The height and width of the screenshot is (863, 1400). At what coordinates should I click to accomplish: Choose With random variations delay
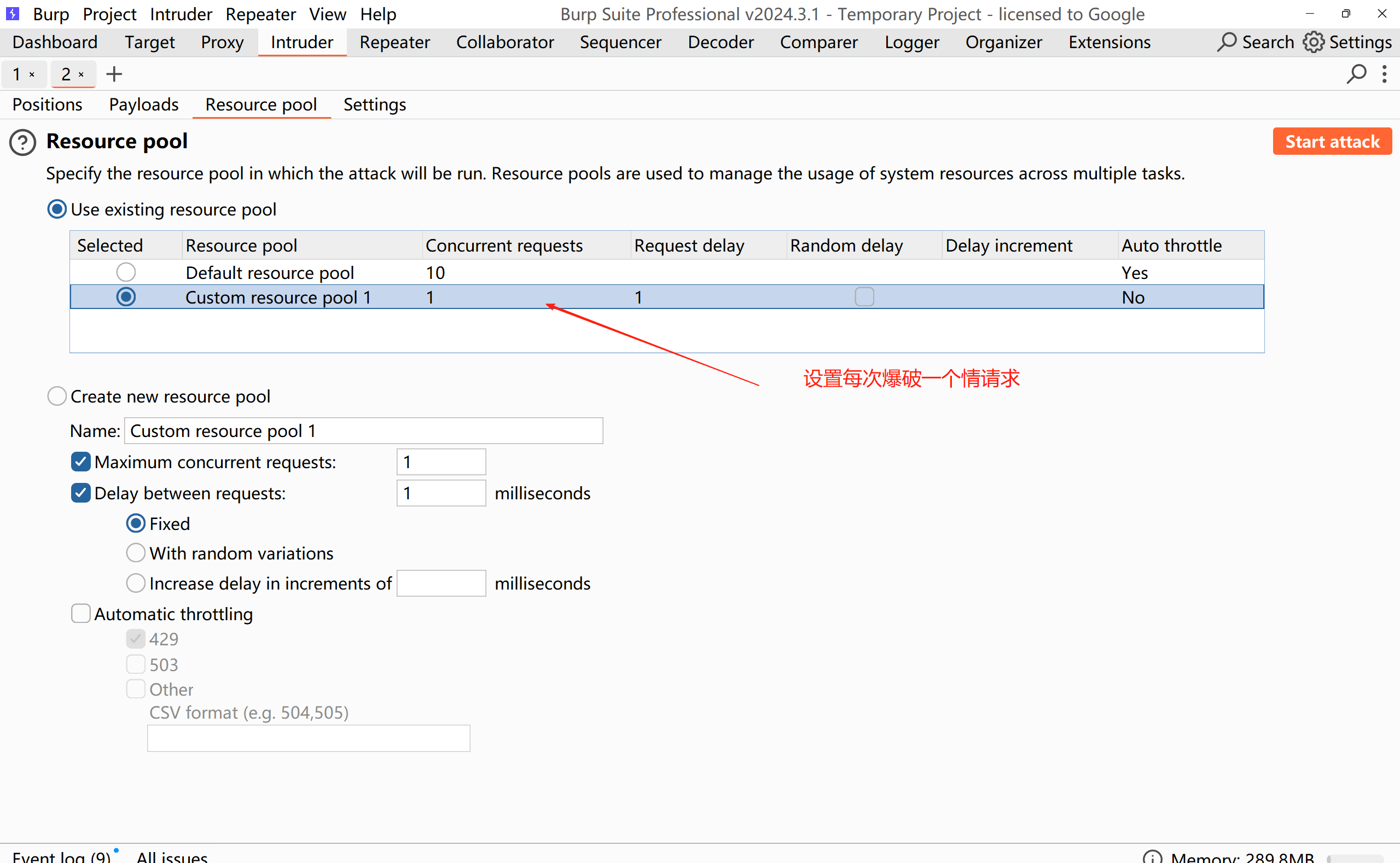[x=135, y=553]
